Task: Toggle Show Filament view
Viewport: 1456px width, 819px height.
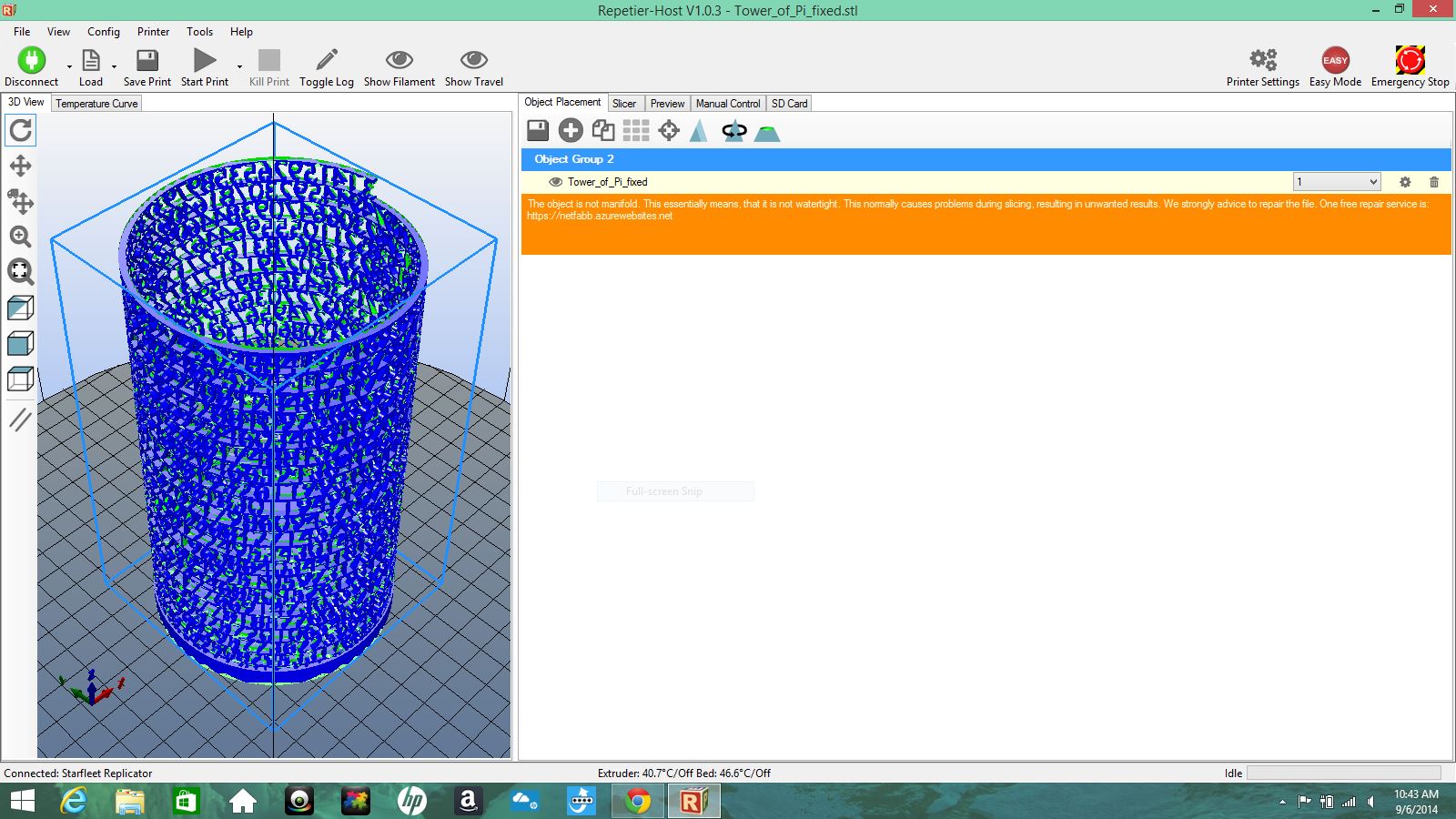Action: click(x=399, y=67)
